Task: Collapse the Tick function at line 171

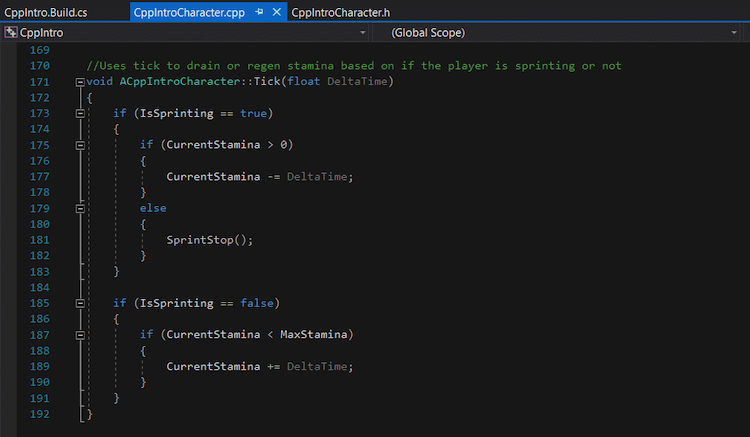Action: click(80, 82)
